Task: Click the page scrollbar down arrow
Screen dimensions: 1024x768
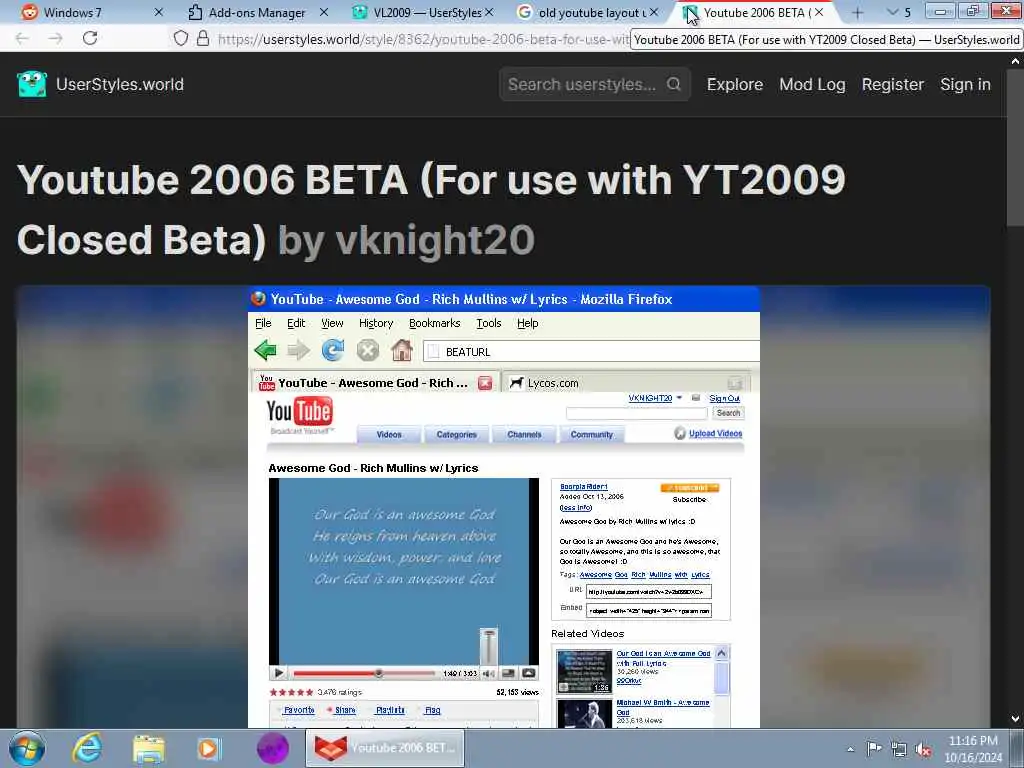Action: [1015, 718]
